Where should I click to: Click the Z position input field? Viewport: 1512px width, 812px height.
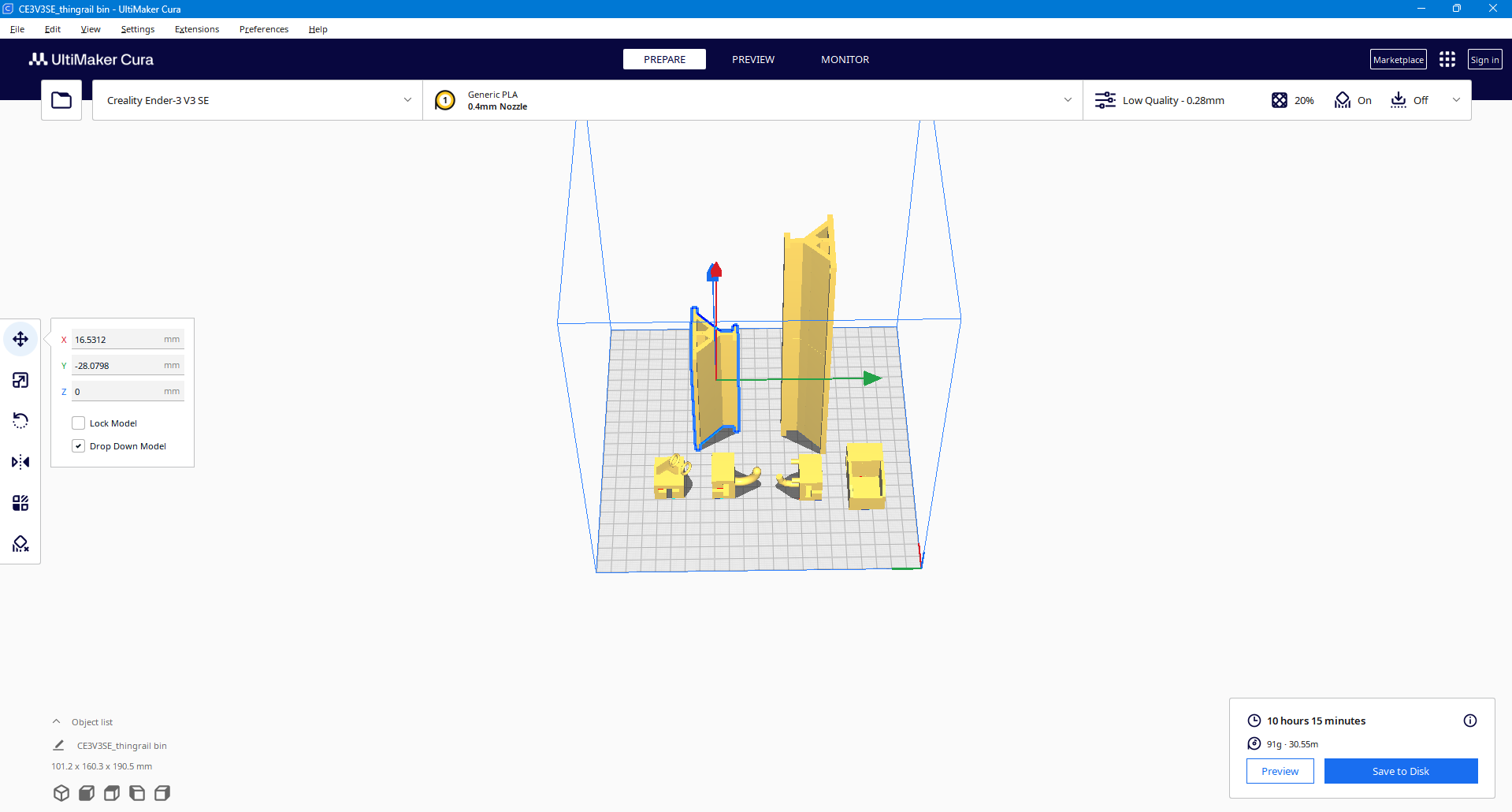[x=128, y=392]
